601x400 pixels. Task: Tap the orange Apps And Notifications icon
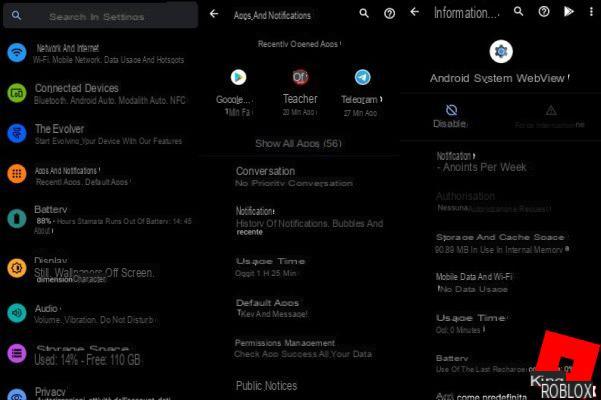17,174
